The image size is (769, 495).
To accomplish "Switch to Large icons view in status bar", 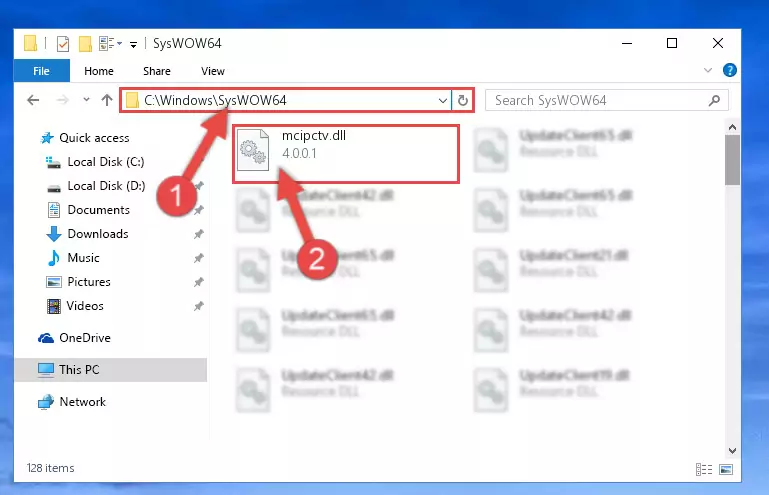I will 726,469.
